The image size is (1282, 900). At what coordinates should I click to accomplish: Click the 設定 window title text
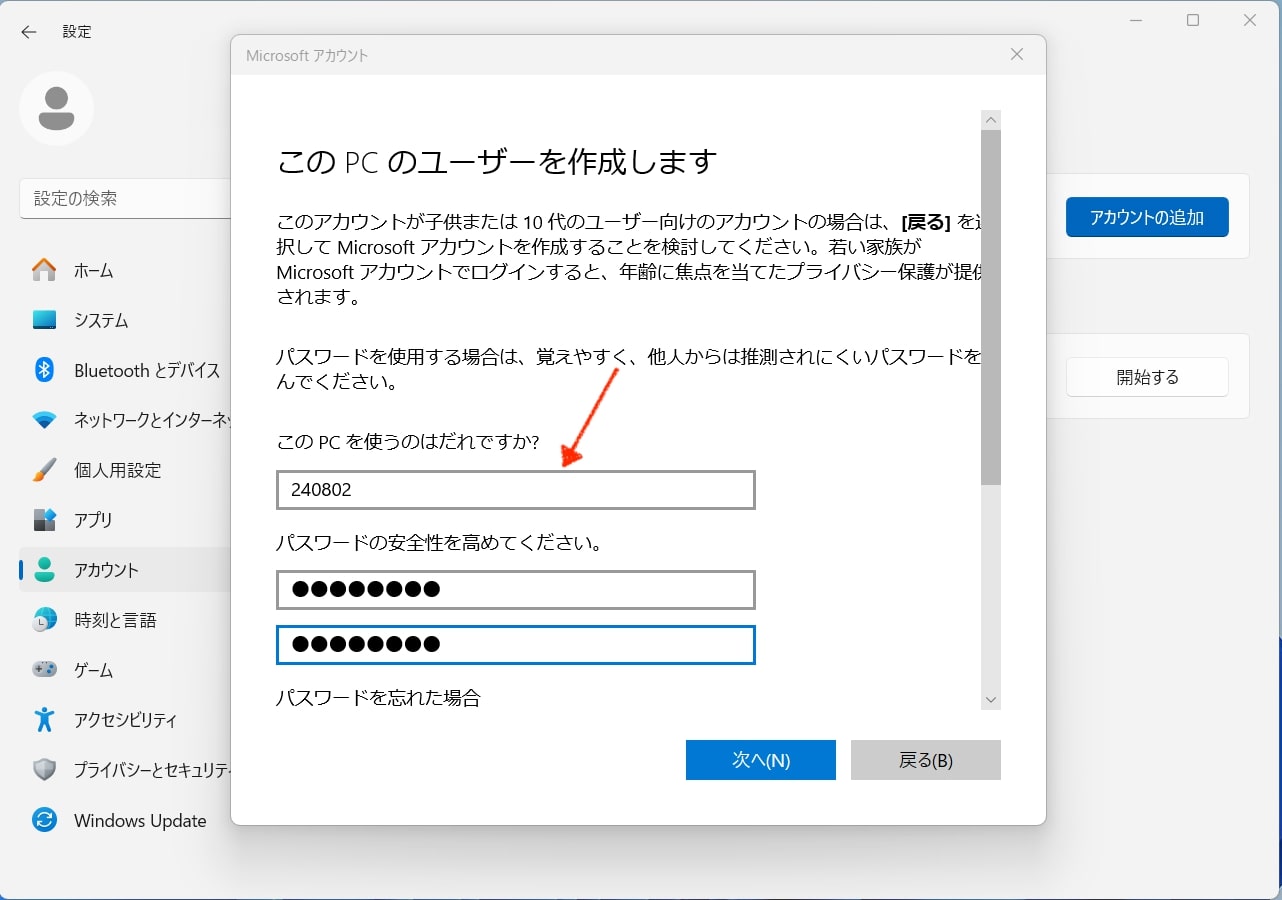pyautogui.click(x=77, y=32)
